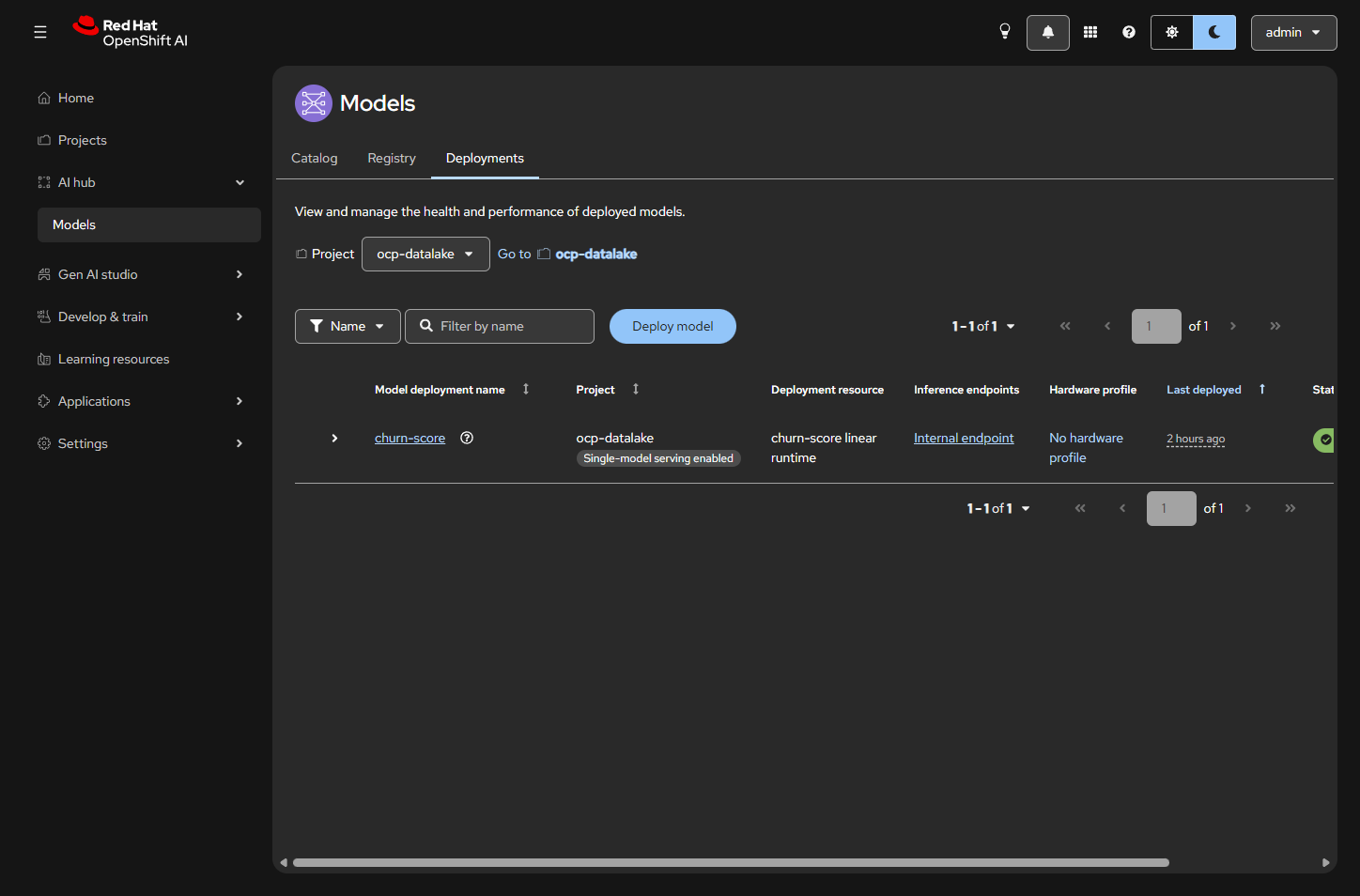1360x896 pixels.
Task: Click bottom first page double-arrow
Action: [x=1080, y=508]
